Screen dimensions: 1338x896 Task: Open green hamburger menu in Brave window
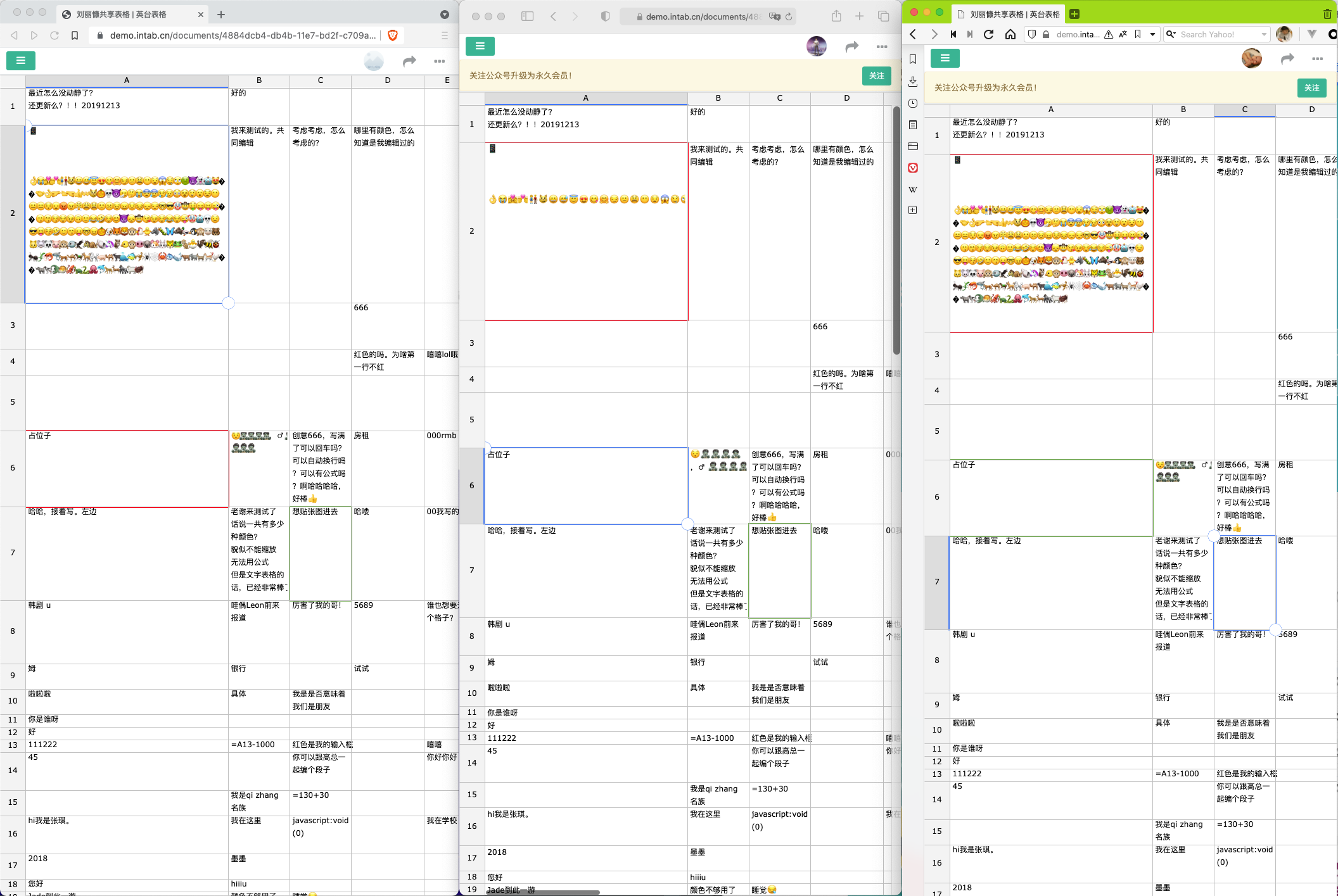point(21,61)
